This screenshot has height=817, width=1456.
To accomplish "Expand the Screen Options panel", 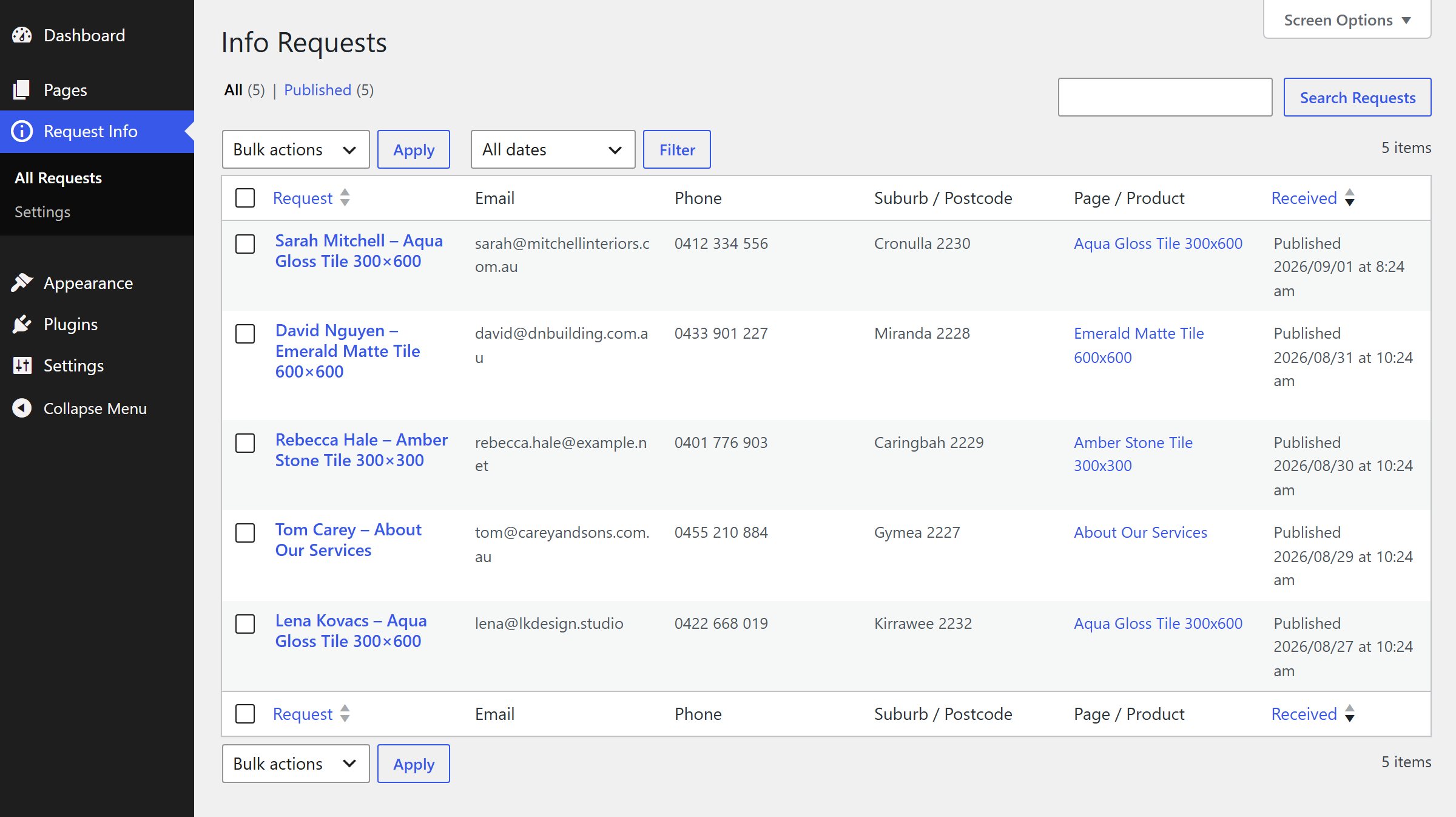I will pos(1347,20).
